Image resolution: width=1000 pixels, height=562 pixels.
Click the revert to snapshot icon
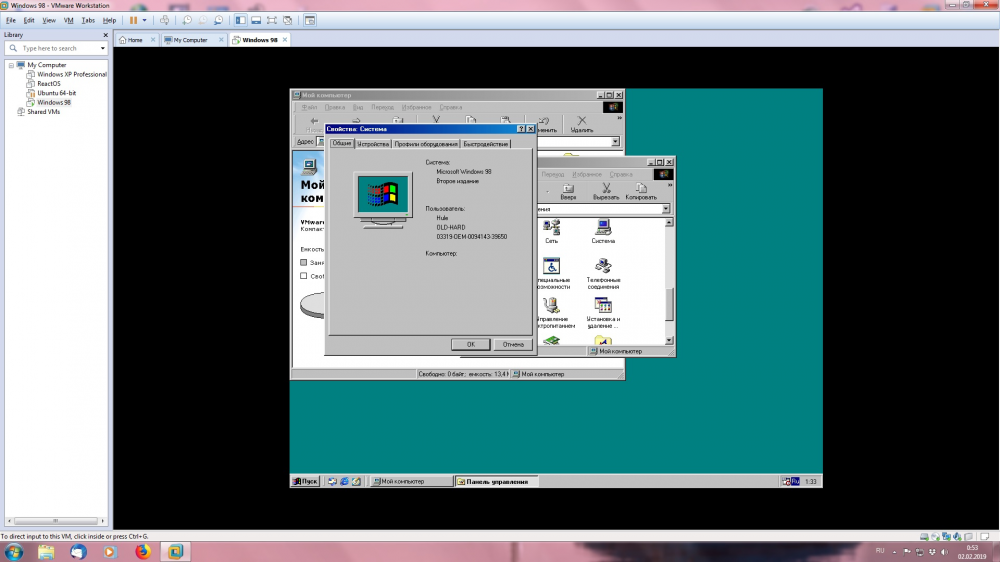(x=203, y=20)
